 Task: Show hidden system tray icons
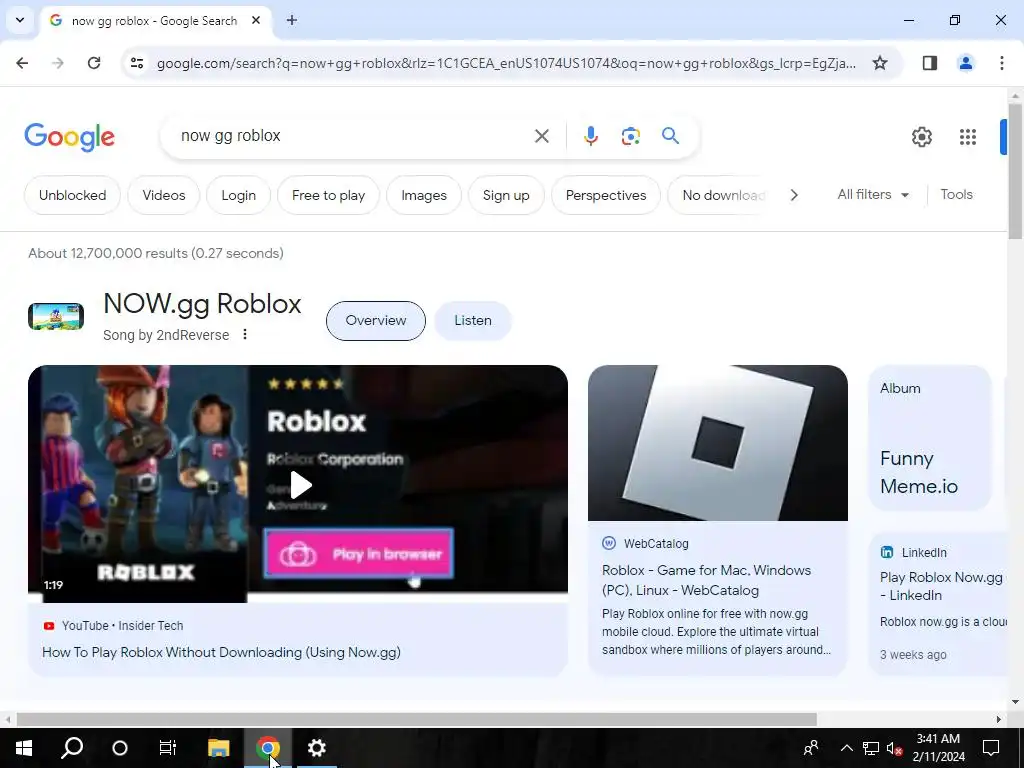tap(846, 748)
